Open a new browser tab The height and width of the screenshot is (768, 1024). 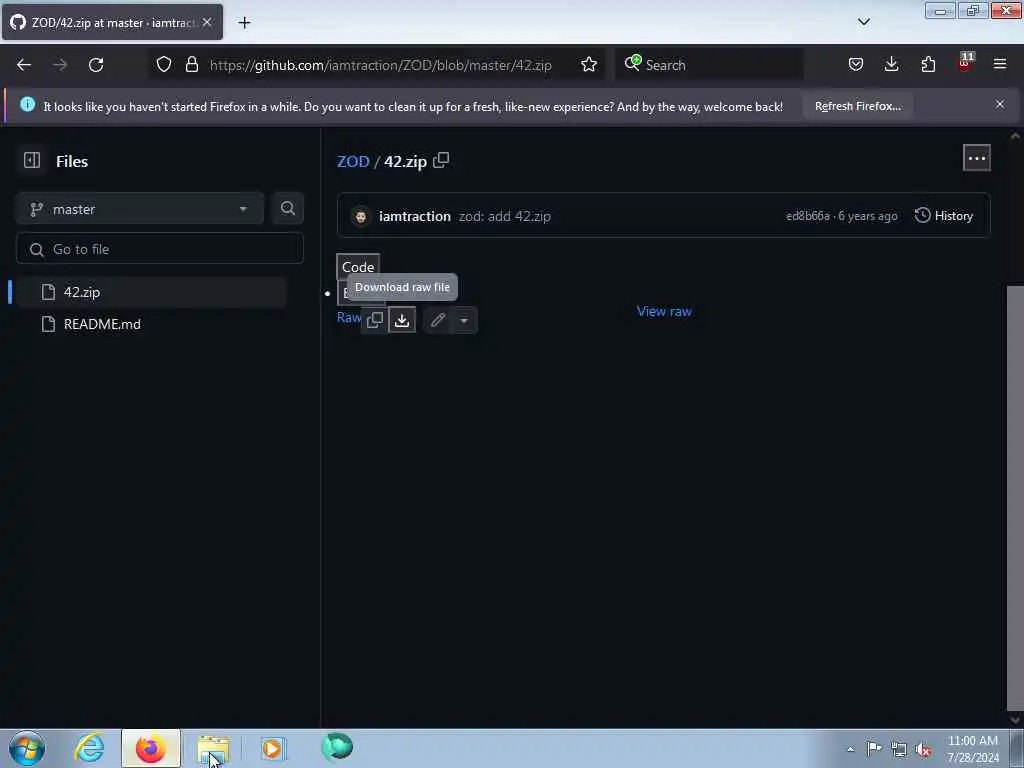pyautogui.click(x=244, y=23)
